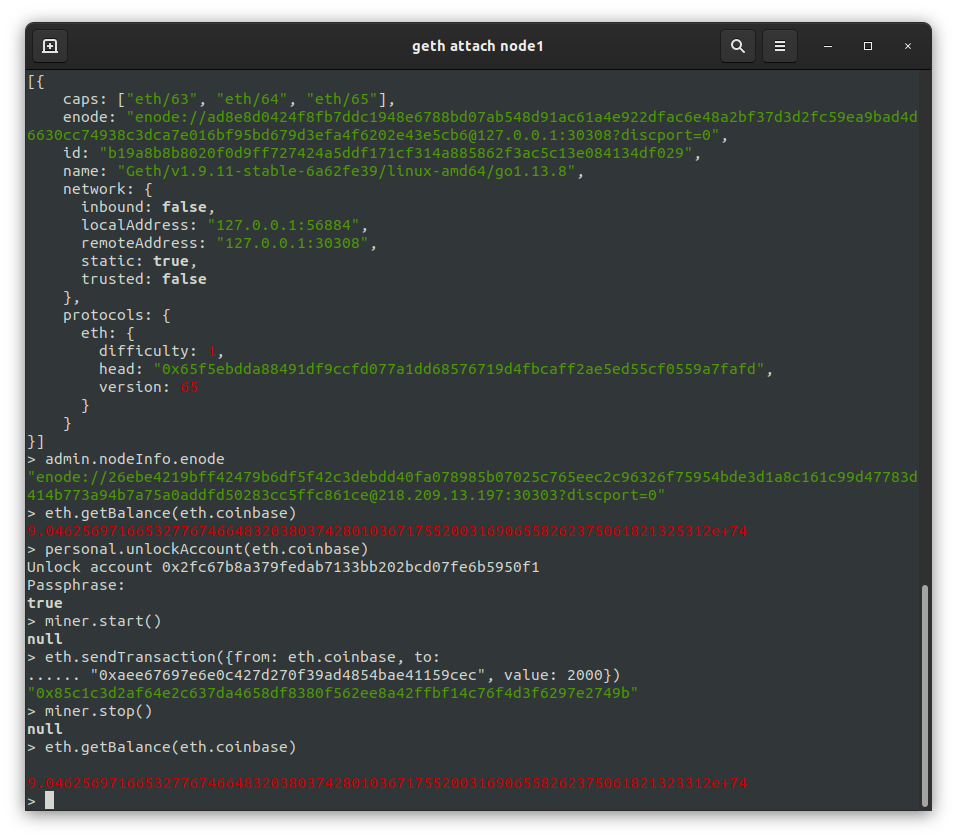
Task: Minimize the geth attach window
Action: (x=828, y=46)
